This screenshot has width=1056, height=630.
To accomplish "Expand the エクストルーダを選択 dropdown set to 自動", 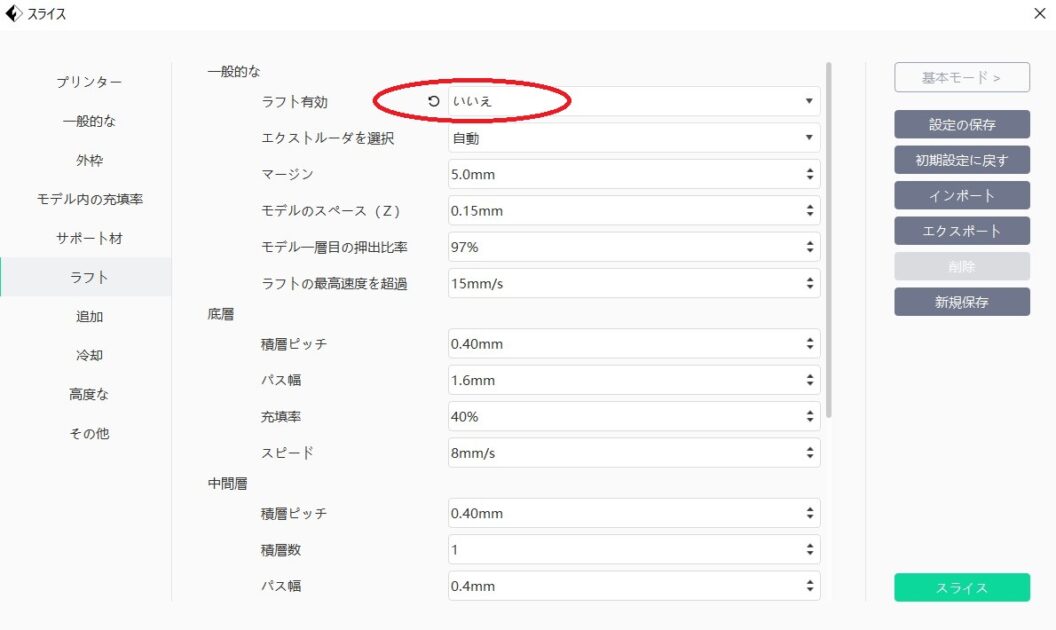I will tap(634, 138).
